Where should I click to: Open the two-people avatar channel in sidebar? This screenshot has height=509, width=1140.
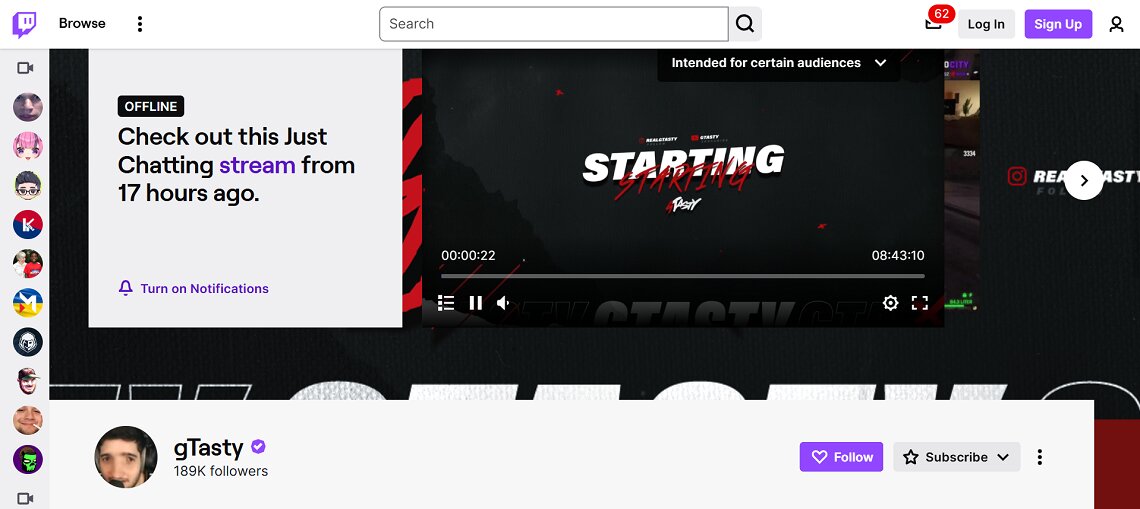(x=28, y=264)
